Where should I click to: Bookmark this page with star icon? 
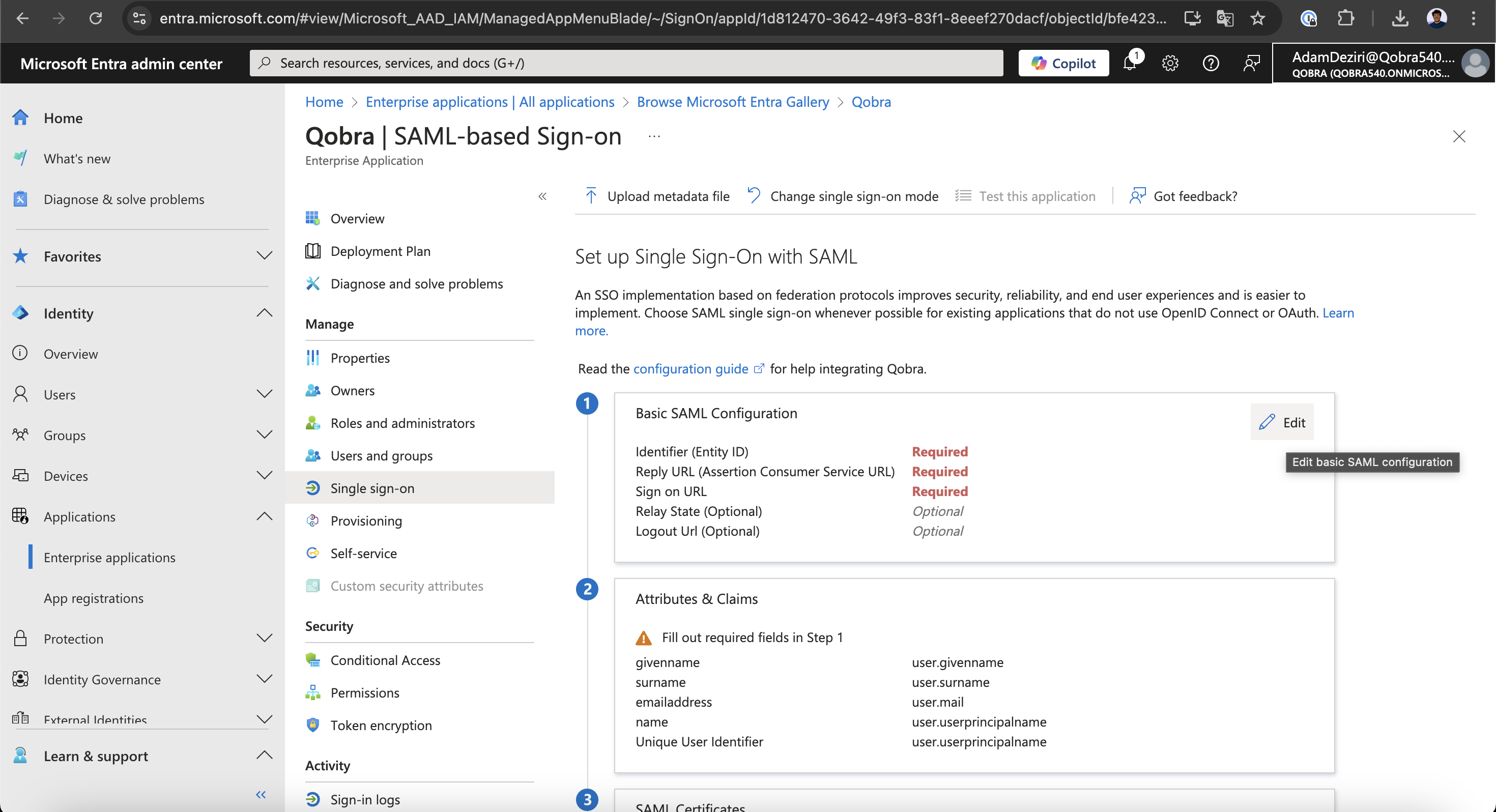tap(1257, 19)
